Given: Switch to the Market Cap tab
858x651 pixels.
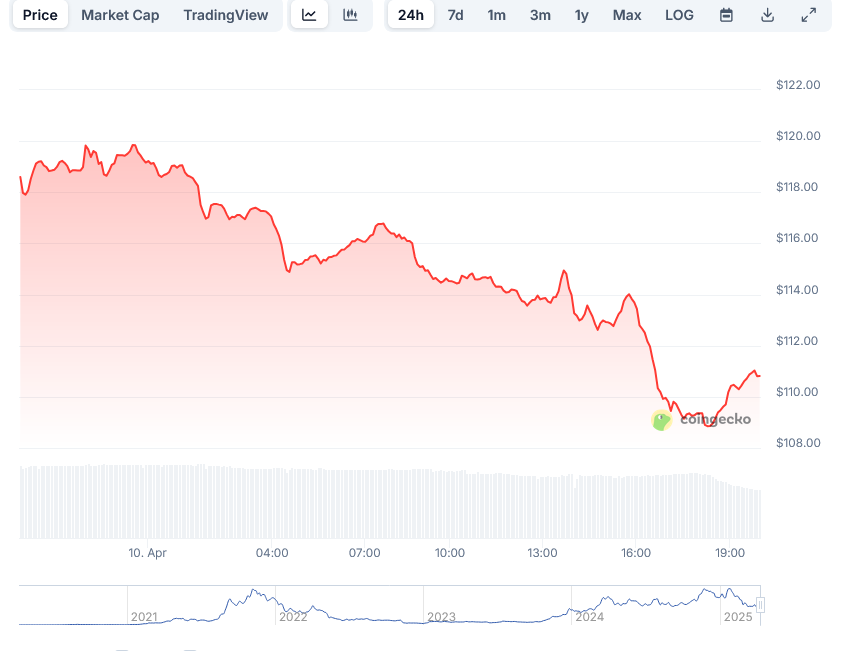Looking at the screenshot, I should click(x=120, y=15).
